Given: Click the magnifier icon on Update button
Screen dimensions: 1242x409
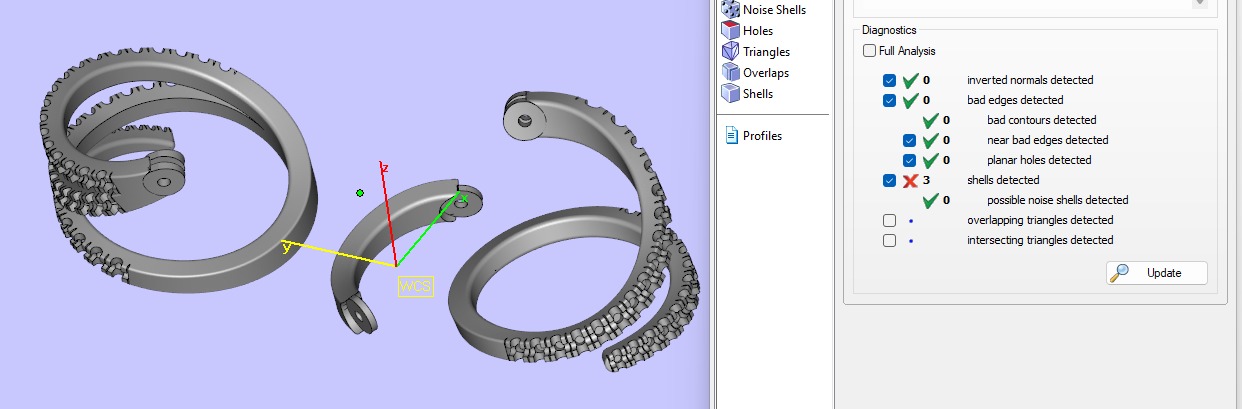Looking at the screenshot, I should pos(1121,273).
